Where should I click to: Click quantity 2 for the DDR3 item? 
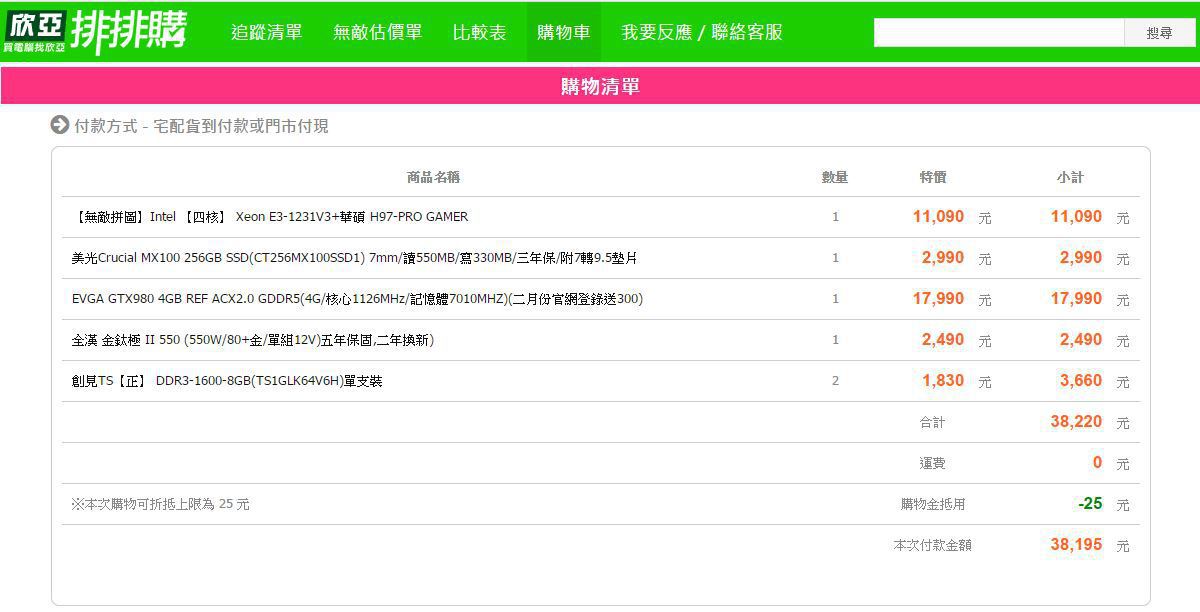point(835,381)
